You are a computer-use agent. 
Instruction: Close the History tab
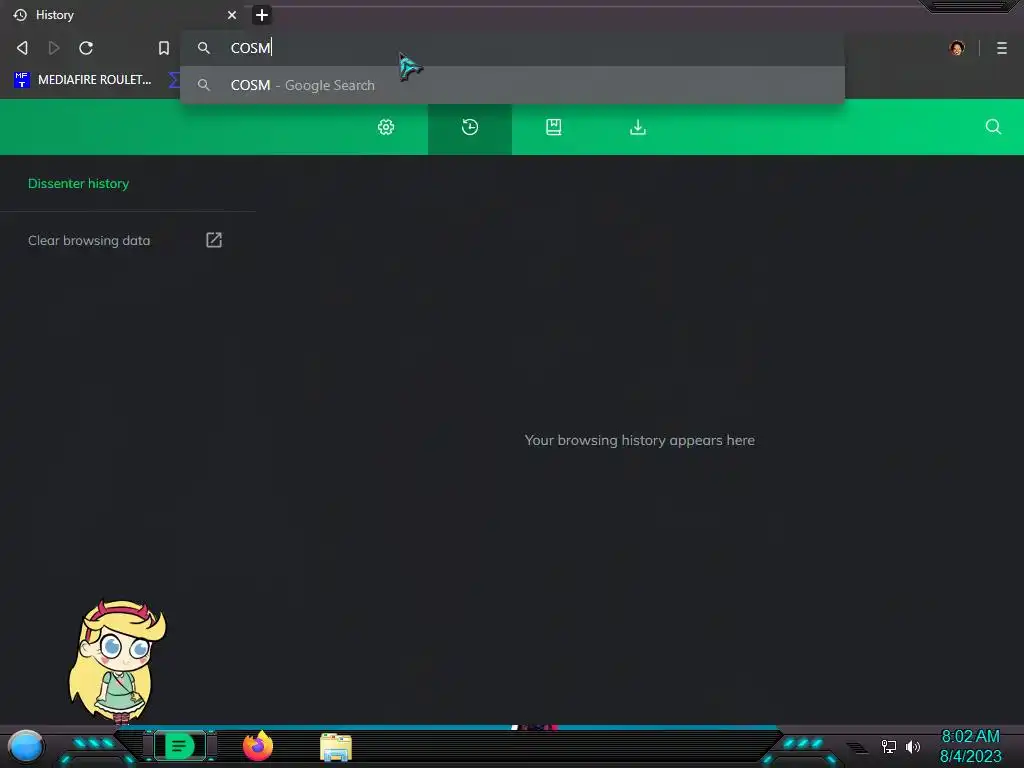click(232, 14)
